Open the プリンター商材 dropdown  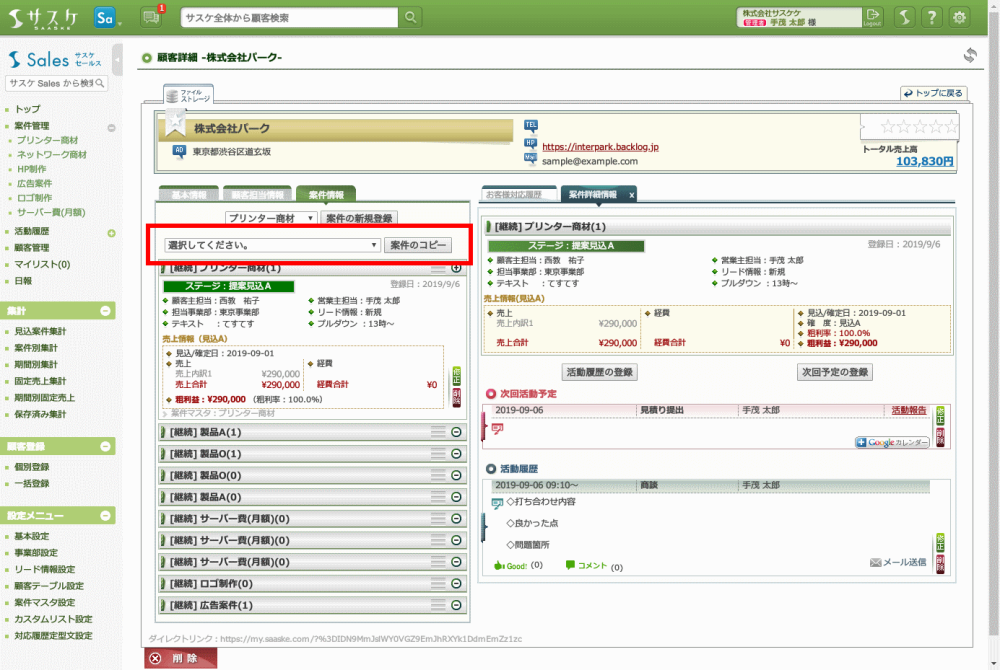coord(271,218)
